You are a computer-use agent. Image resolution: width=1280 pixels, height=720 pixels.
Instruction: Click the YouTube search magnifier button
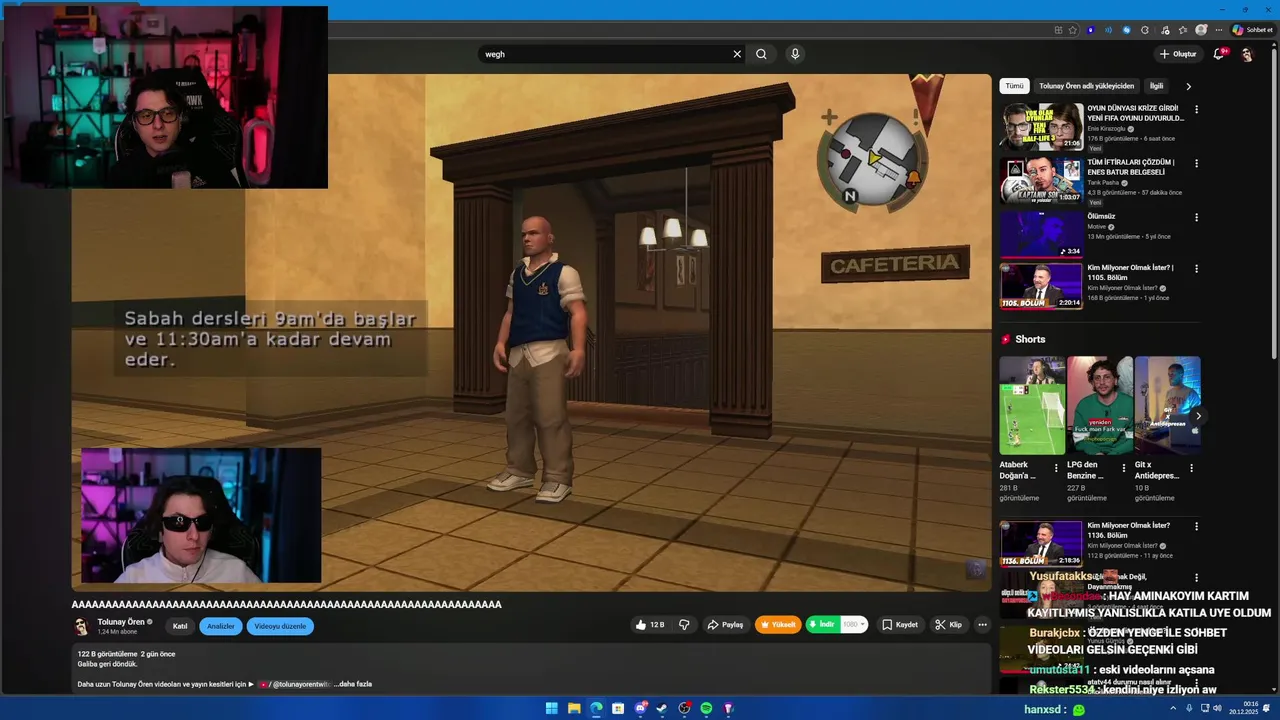tap(761, 54)
